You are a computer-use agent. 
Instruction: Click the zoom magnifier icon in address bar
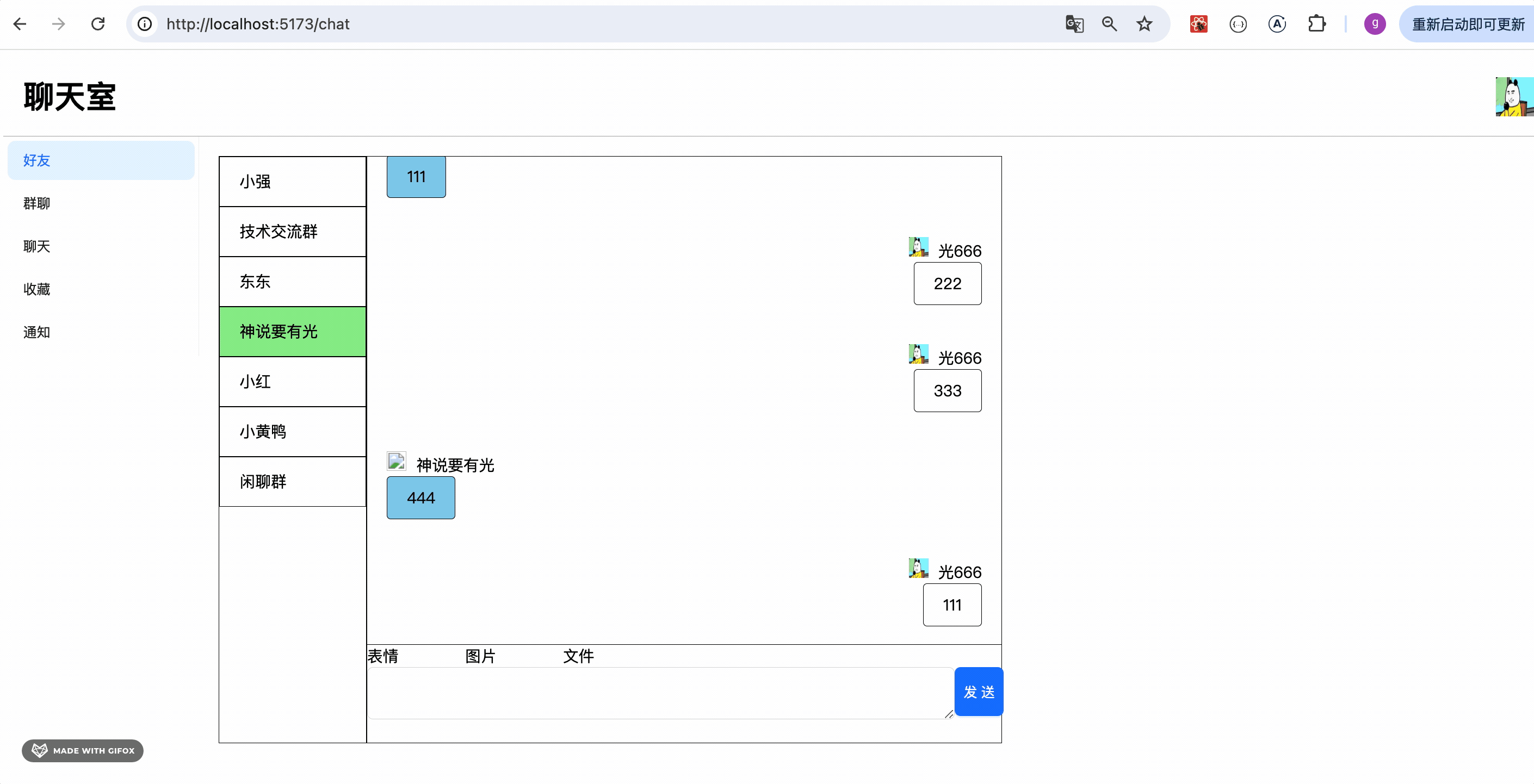[x=1109, y=24]
